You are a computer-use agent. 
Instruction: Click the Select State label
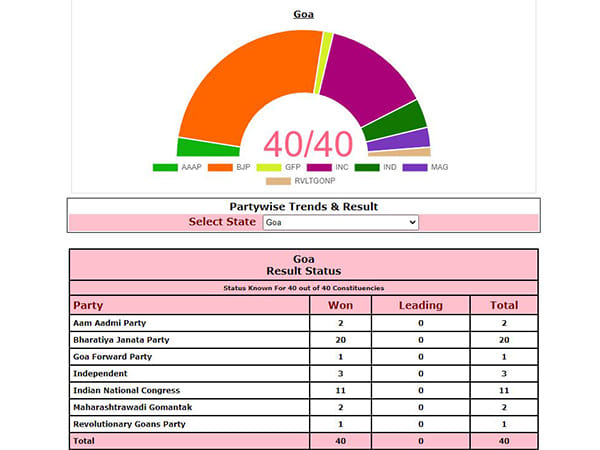pyautogui.click(x=222, y=222)
